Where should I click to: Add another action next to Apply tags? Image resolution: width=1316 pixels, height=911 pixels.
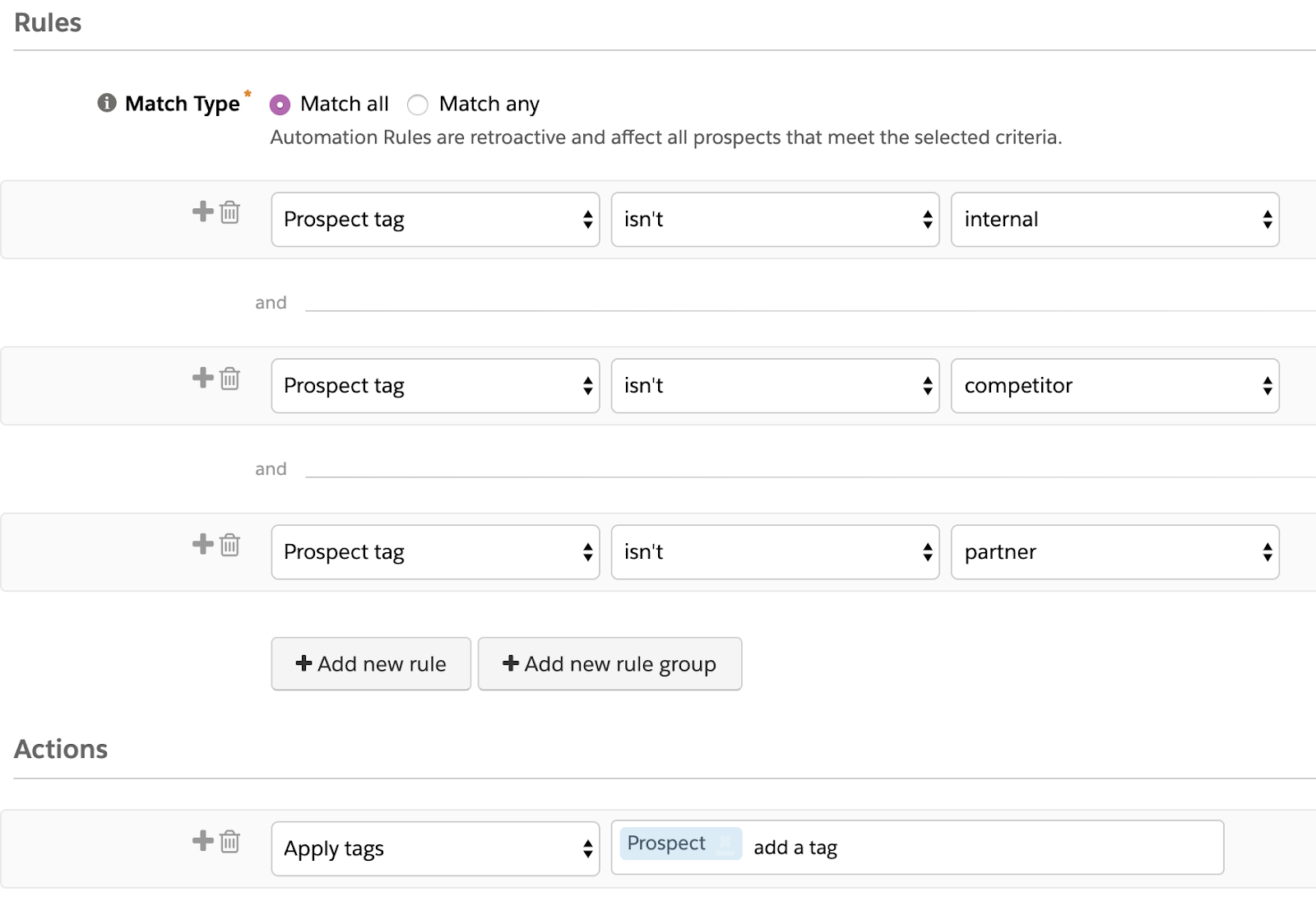[202, 840]
